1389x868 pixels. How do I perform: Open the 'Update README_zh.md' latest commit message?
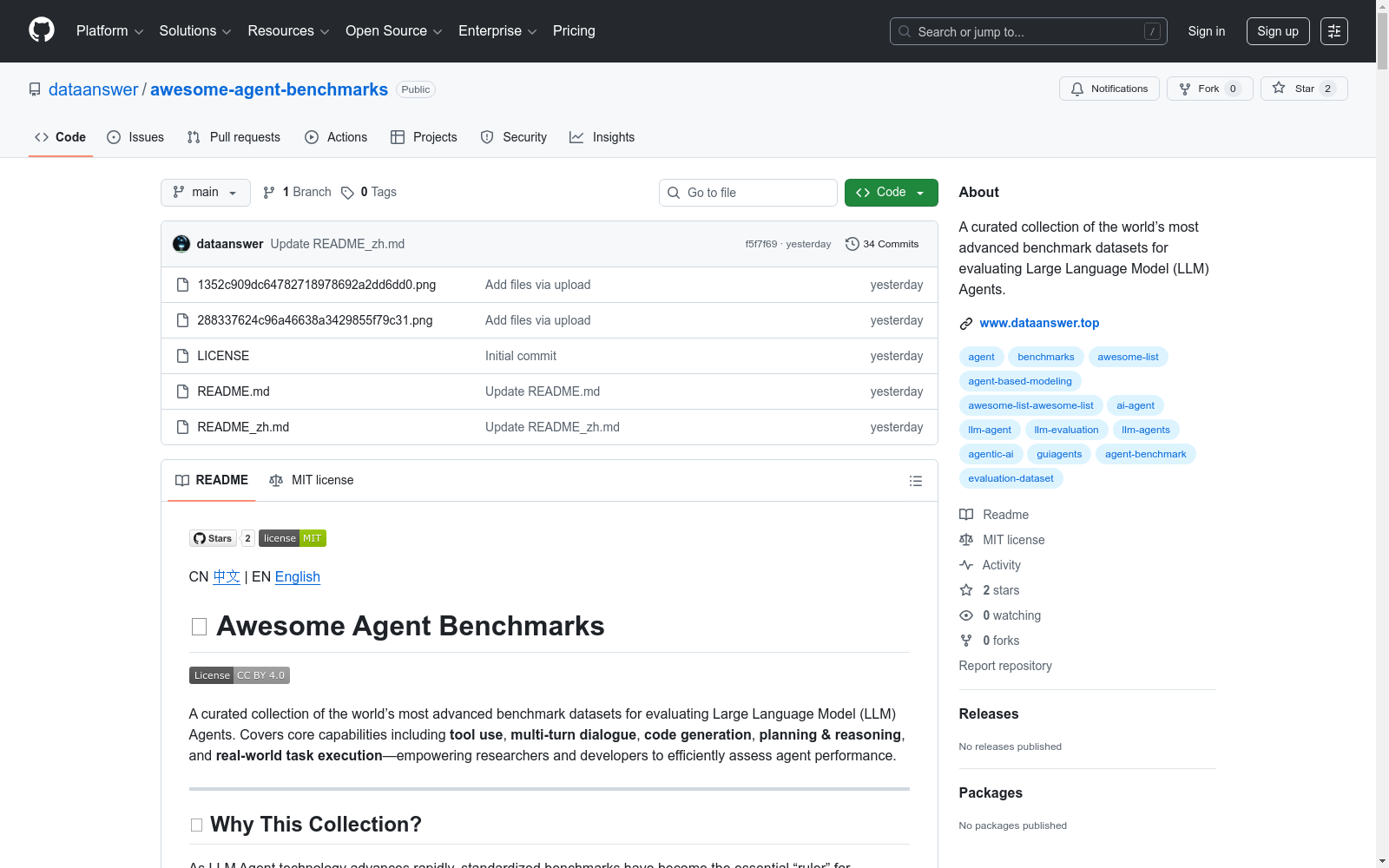tap(338, 244)
